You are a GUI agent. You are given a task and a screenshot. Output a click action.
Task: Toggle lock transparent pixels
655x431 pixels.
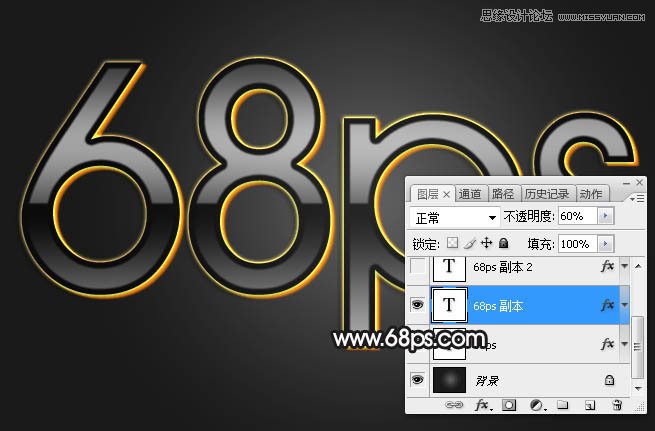coord(452,243)
